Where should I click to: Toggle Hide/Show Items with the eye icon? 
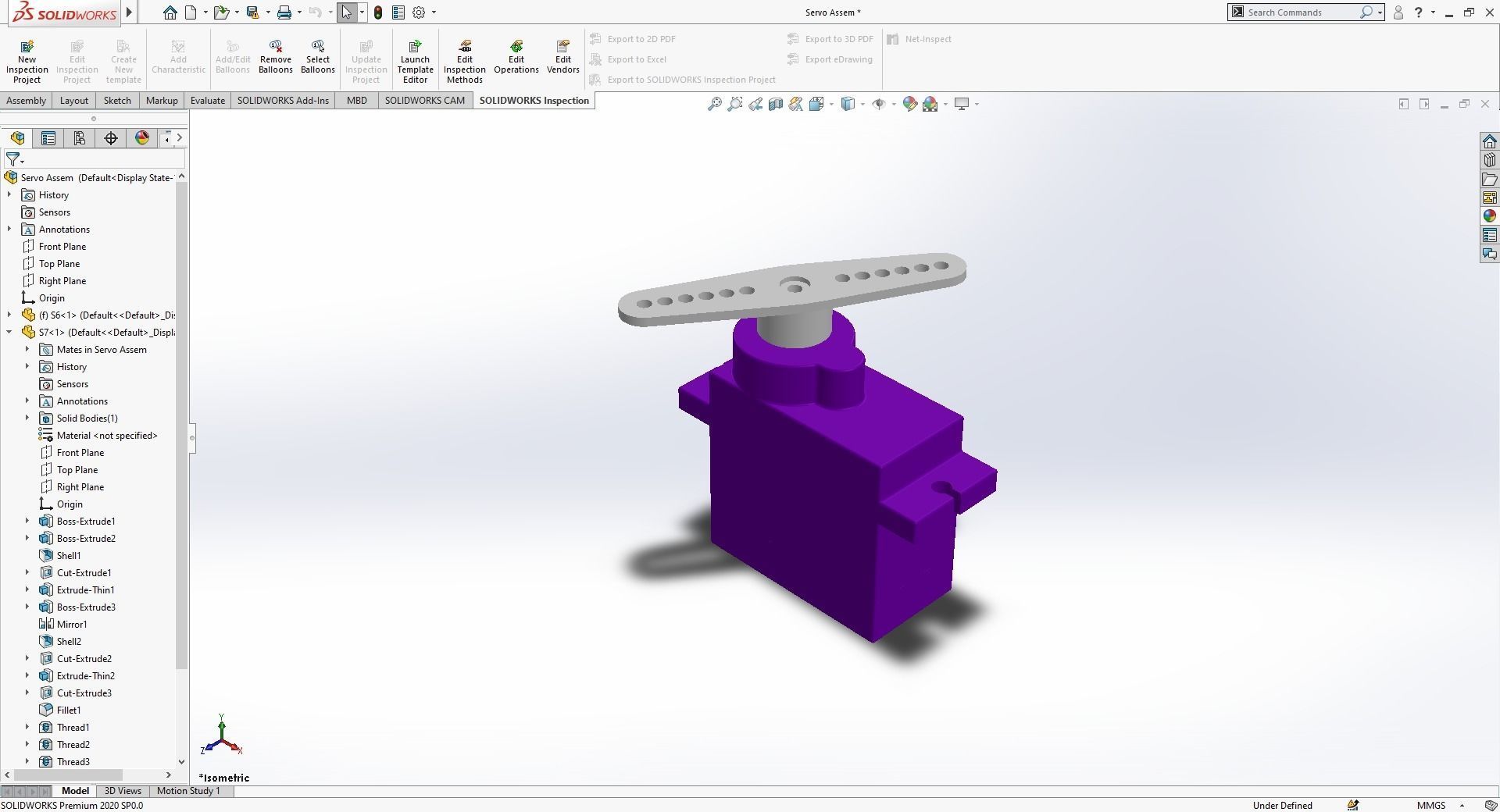click(x=880, y=104)
